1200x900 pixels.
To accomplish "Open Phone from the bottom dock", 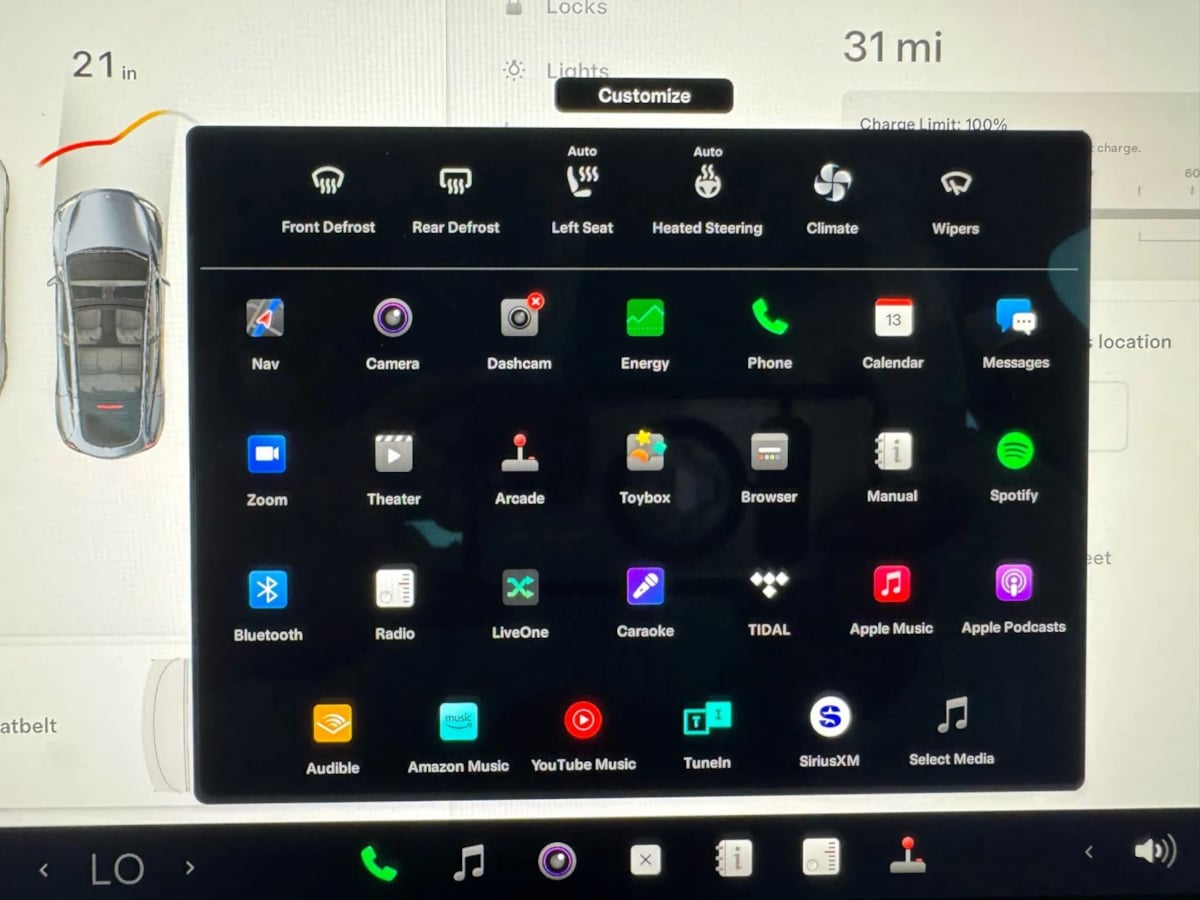I will (378, 862).
